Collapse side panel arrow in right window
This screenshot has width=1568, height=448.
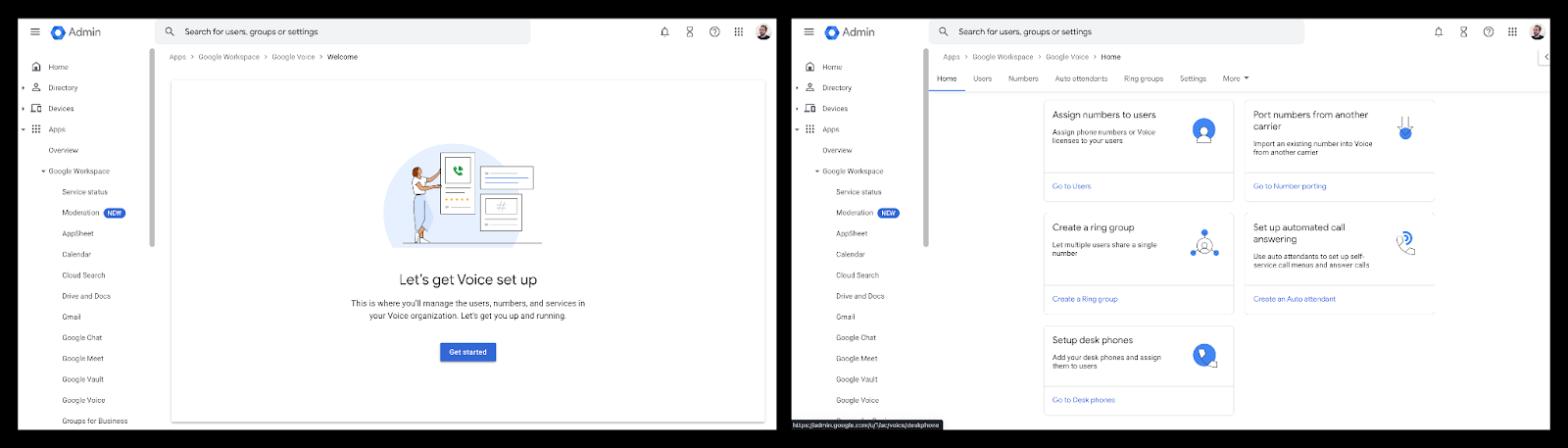tap(1545, 57)
